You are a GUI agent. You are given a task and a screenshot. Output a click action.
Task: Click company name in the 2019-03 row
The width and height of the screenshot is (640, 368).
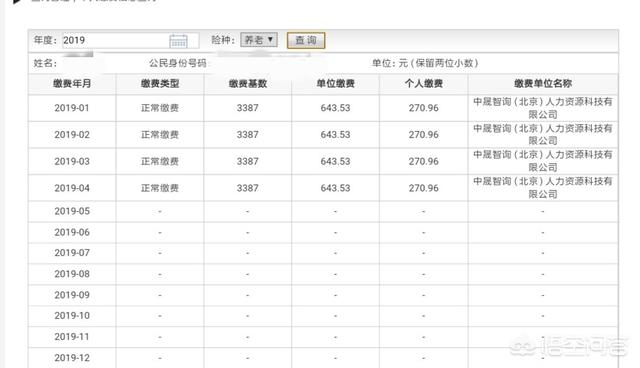click(543, 162)
